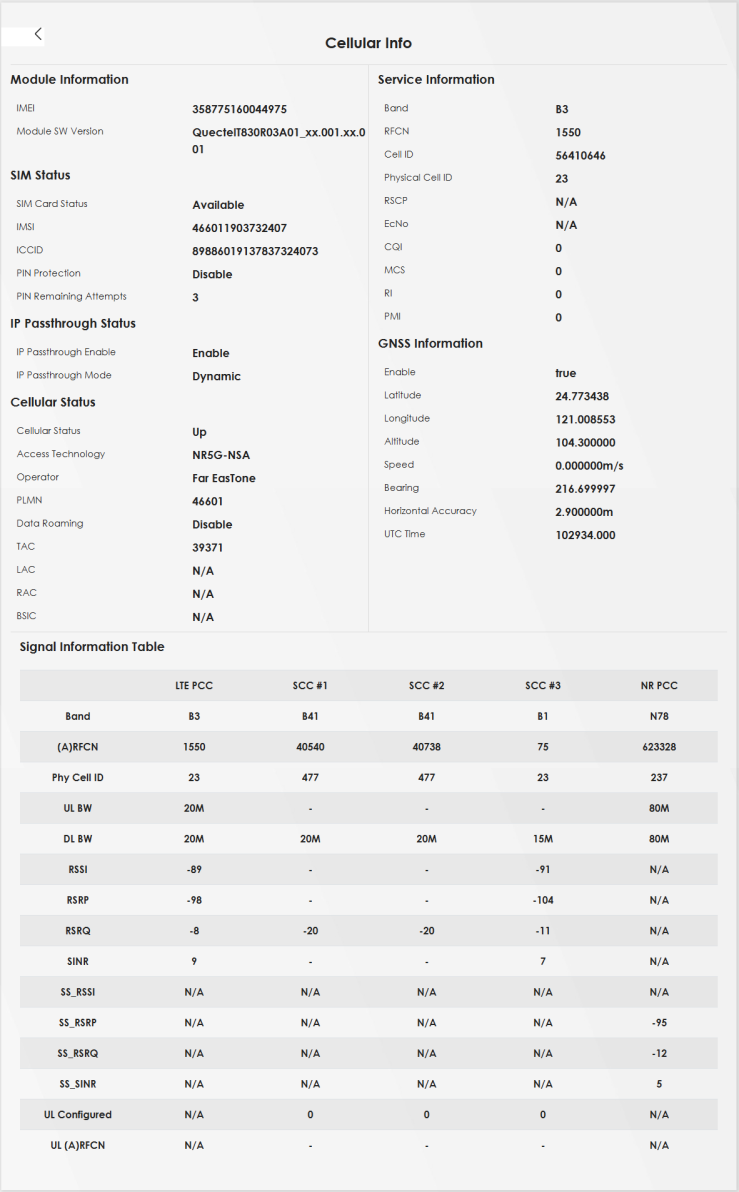The height and width of the screenshot is (1192, 739).
Task: Click the Cellular Info page title
Action: coord(368,43)
